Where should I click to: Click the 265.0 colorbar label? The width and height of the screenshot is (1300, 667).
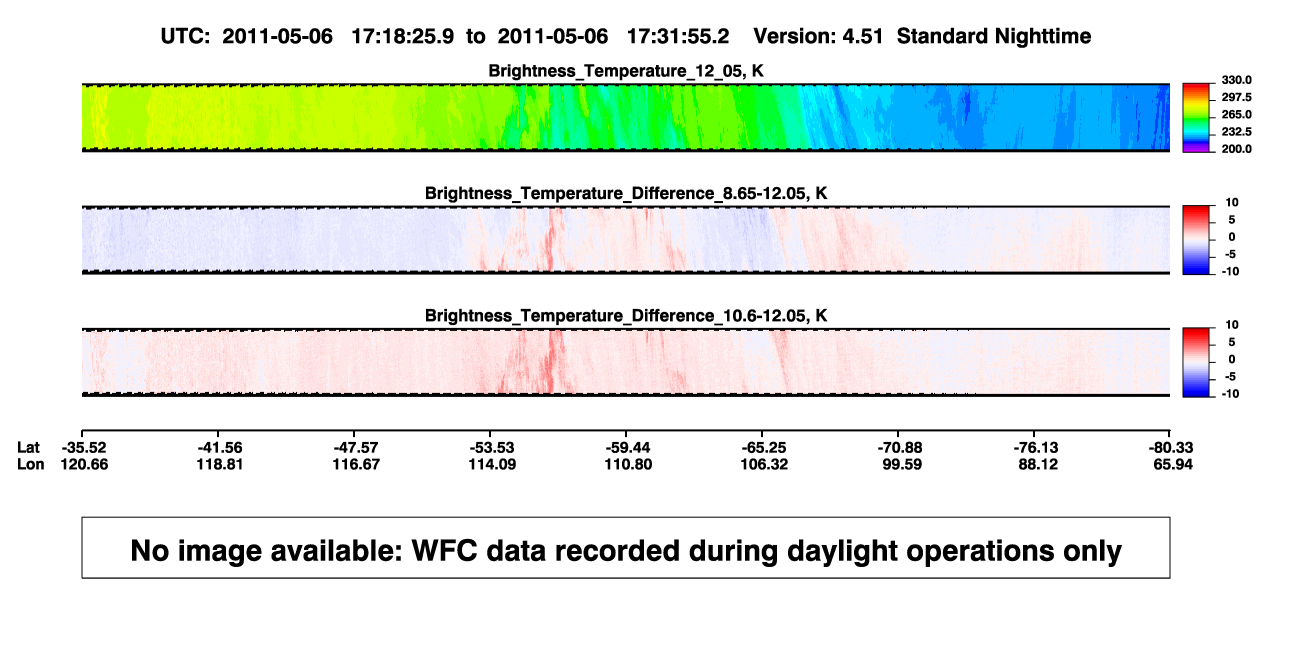[1238, 115]
